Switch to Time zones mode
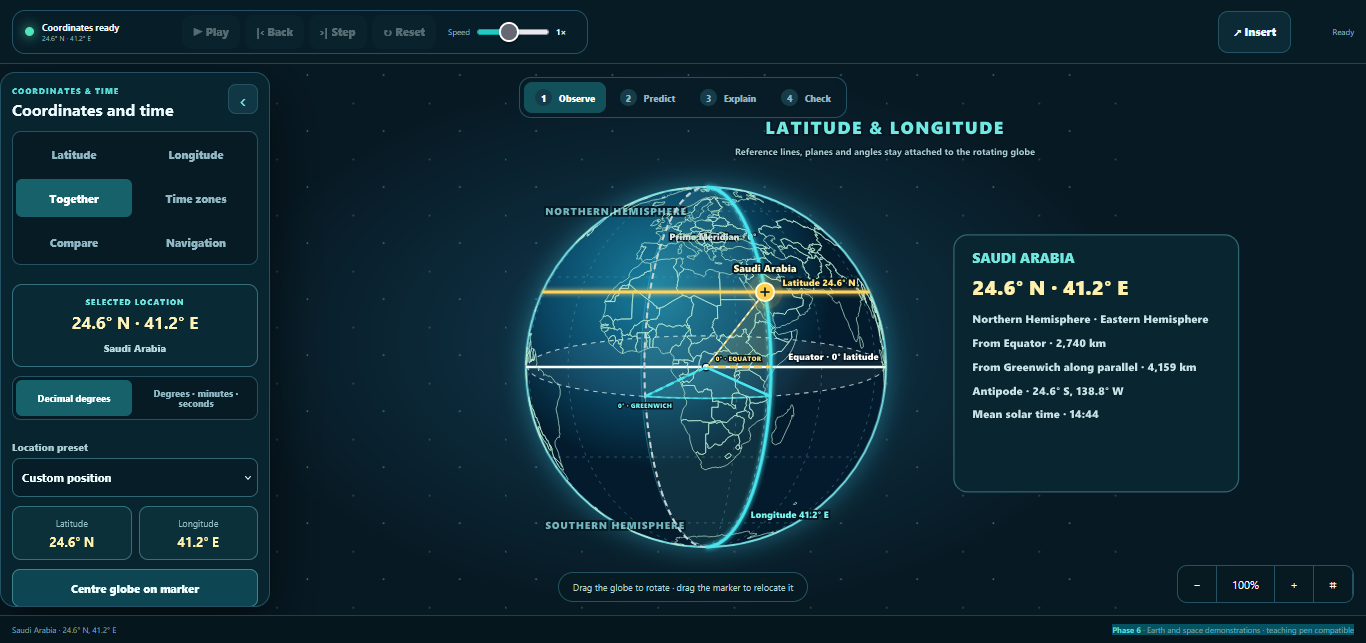 [196, 199]
